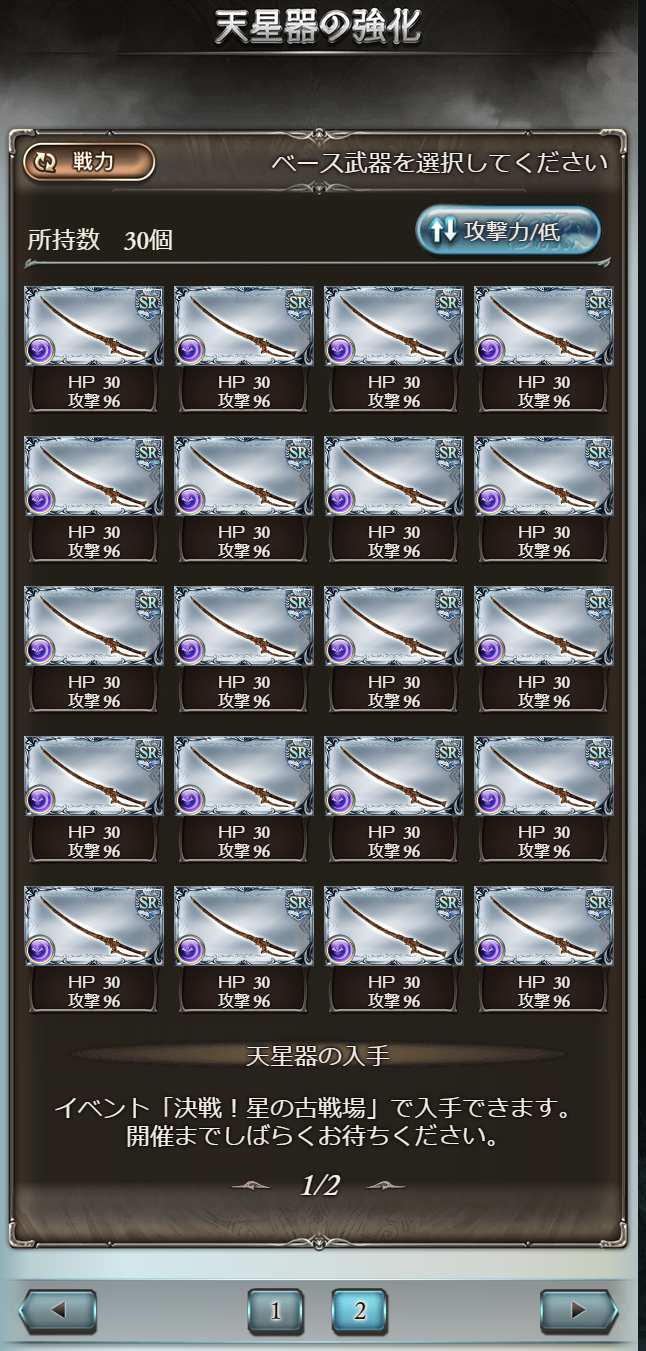Viewport: 646px width, 1351px height.
Task: Go to the next page using the right arrow
Action: (x=579, y=1311)
